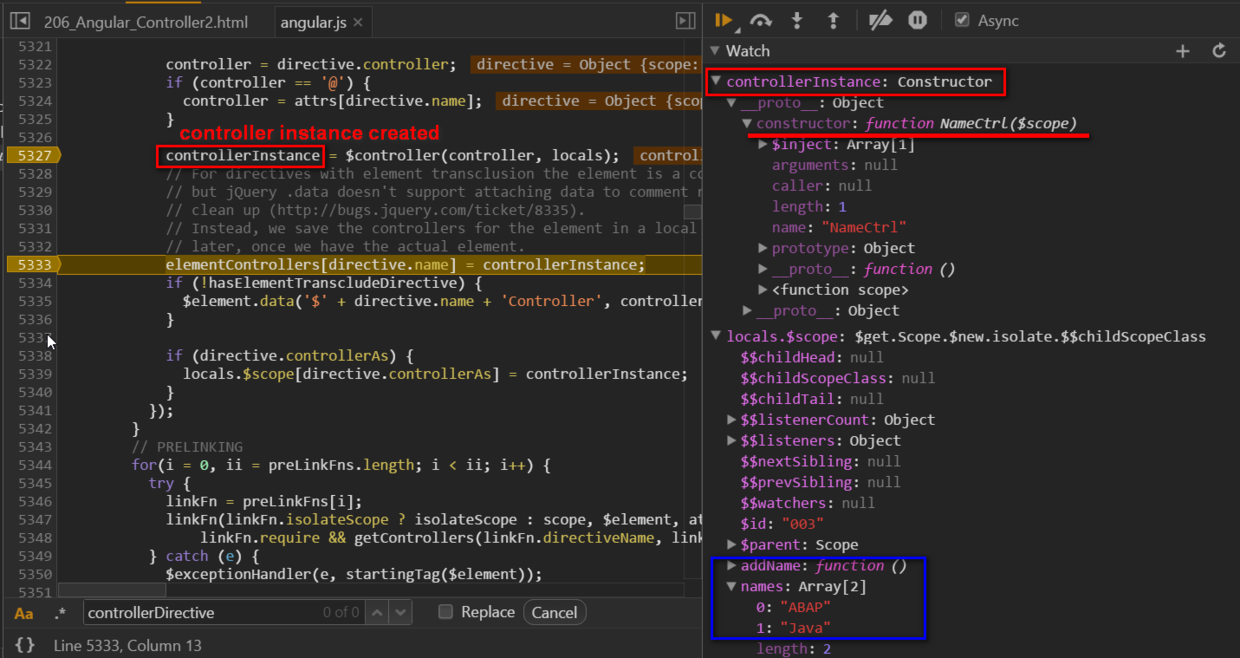Screen dimensions: 1240x658
Task: Click the "0 of 0" match count
Action: (340, 612)
